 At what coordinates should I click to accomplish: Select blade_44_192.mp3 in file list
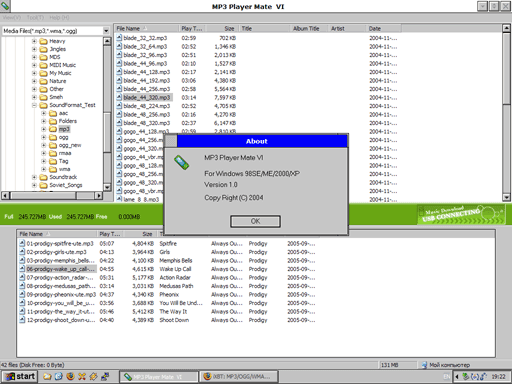click(x=147, y=80)
